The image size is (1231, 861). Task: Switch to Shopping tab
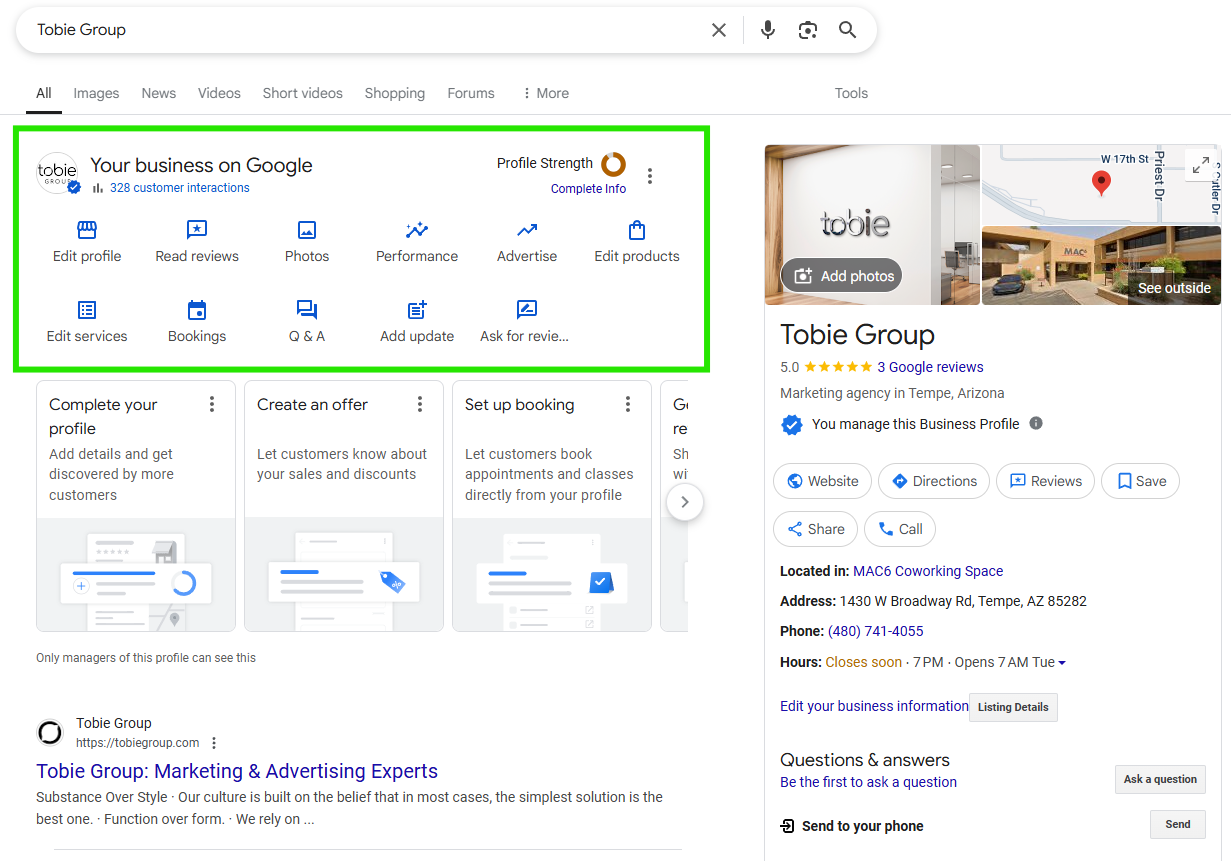coord(395,93)
